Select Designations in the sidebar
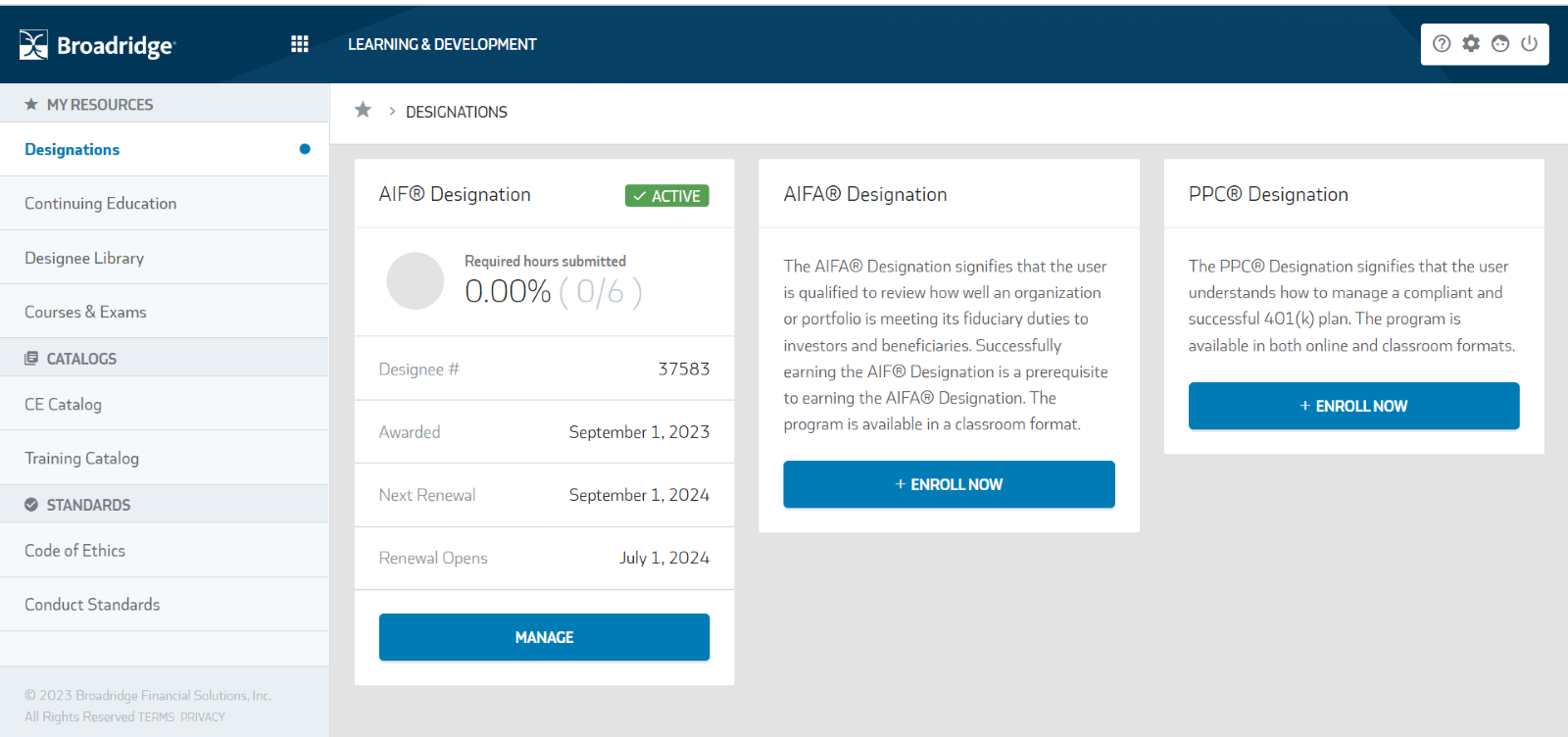This screenshot has height=737, width=1568. pyautogui.click(x=165, y=149)
